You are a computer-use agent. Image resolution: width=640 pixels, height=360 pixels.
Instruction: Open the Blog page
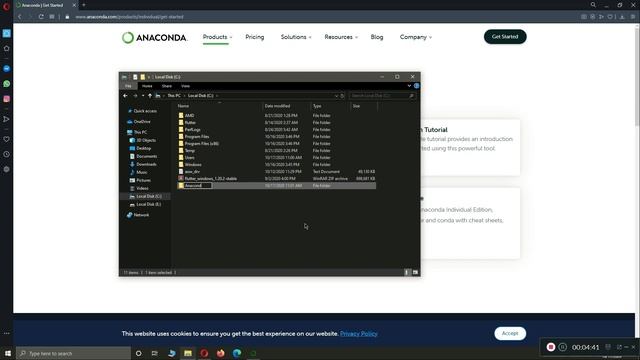click(x=377, y=37)
